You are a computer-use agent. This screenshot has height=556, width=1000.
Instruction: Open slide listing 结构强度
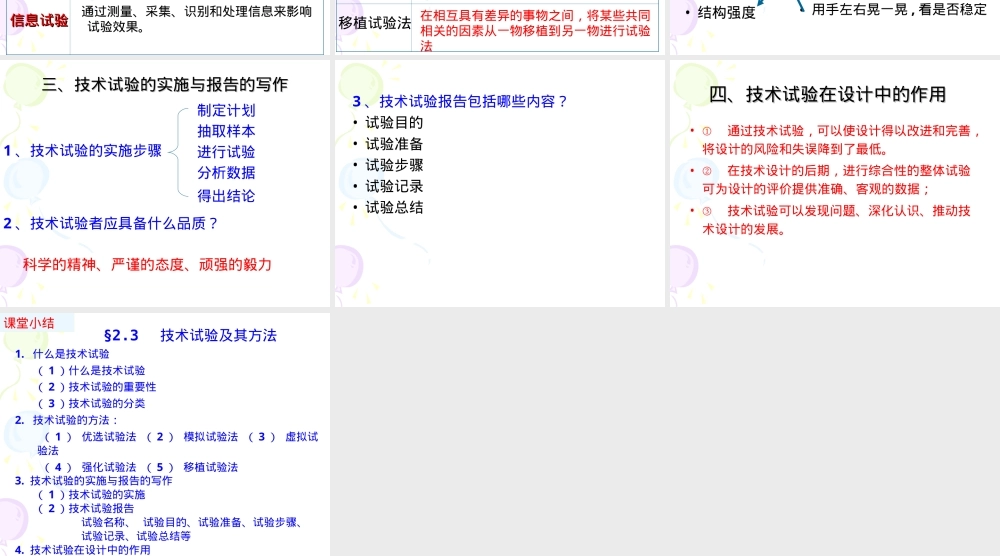coord(835,27)
